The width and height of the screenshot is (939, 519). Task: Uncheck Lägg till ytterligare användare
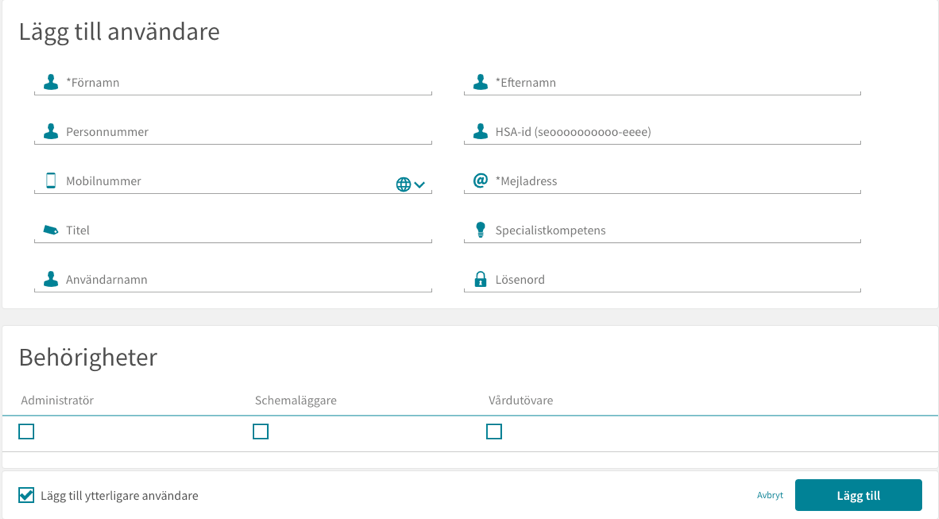click(26, 495)
